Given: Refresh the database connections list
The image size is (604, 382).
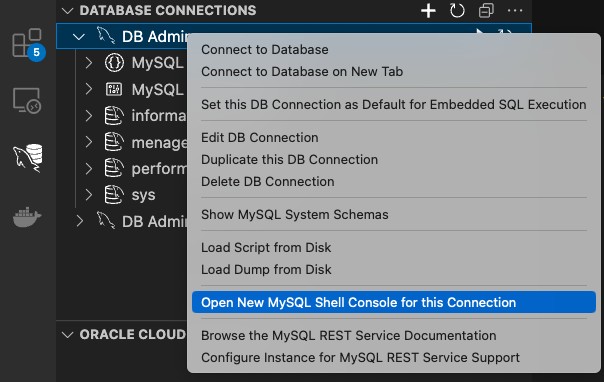Looking at the screenshot, I should click(457, 10).
